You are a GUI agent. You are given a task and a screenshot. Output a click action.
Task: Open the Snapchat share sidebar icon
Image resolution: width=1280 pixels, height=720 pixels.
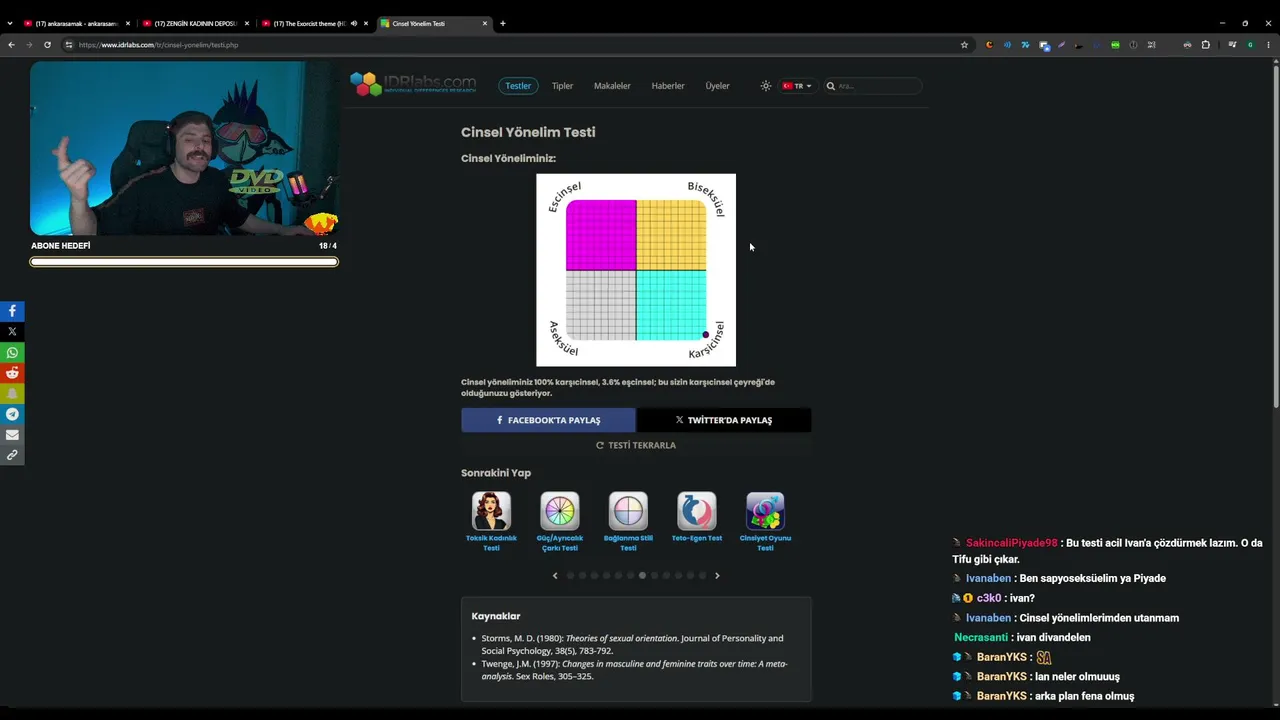[x=12, y=393]
